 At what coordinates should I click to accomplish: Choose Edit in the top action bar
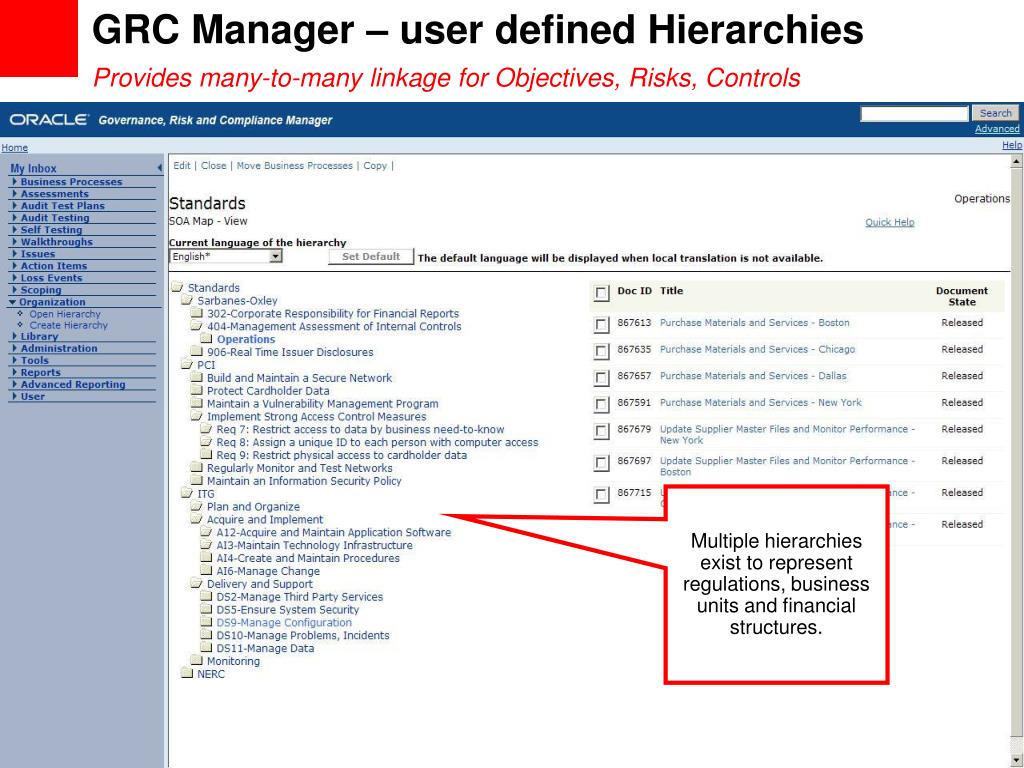182,166
